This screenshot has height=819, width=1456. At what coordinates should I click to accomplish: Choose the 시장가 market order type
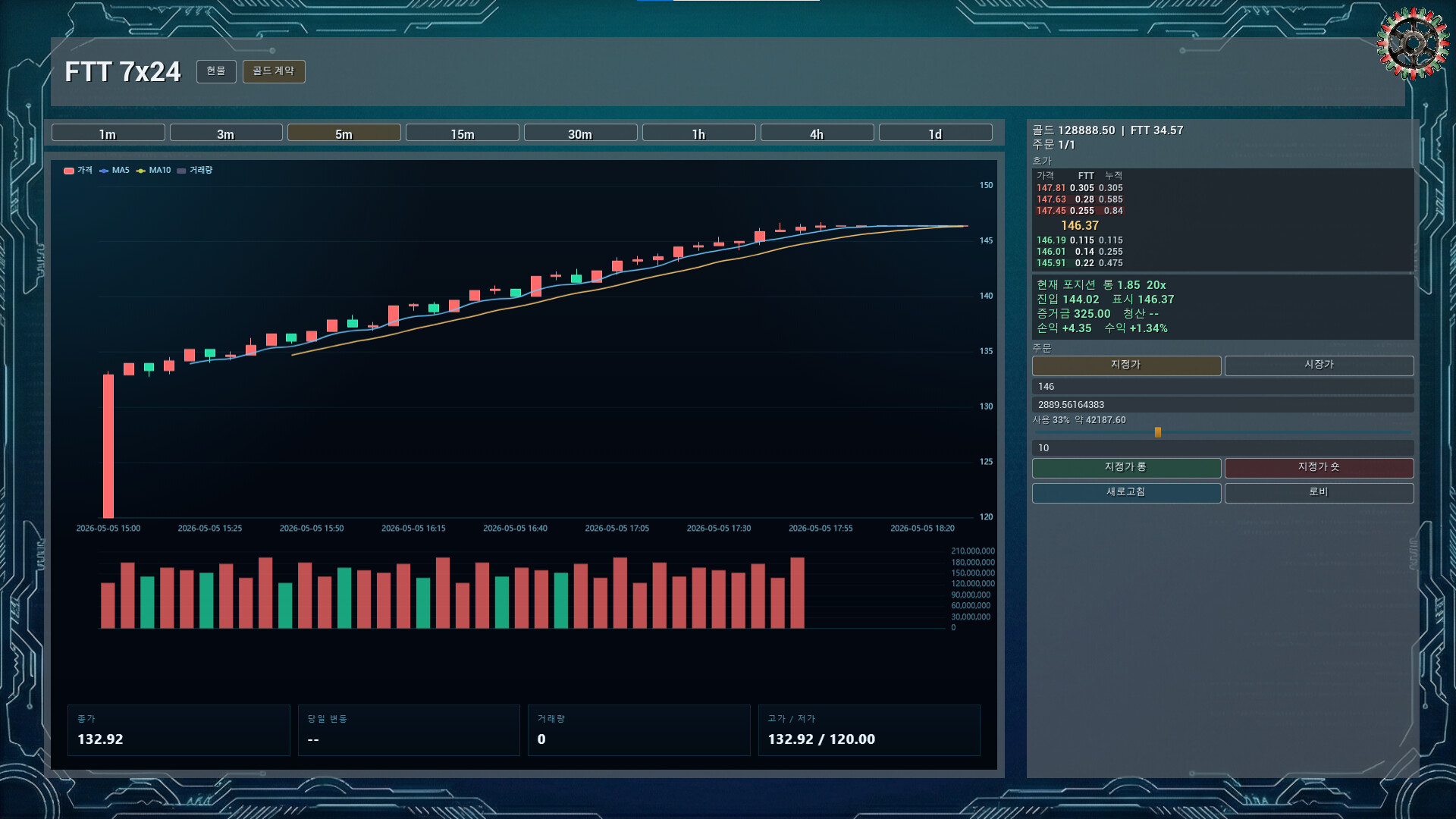pyautogui.click(x=1319, y=366)
